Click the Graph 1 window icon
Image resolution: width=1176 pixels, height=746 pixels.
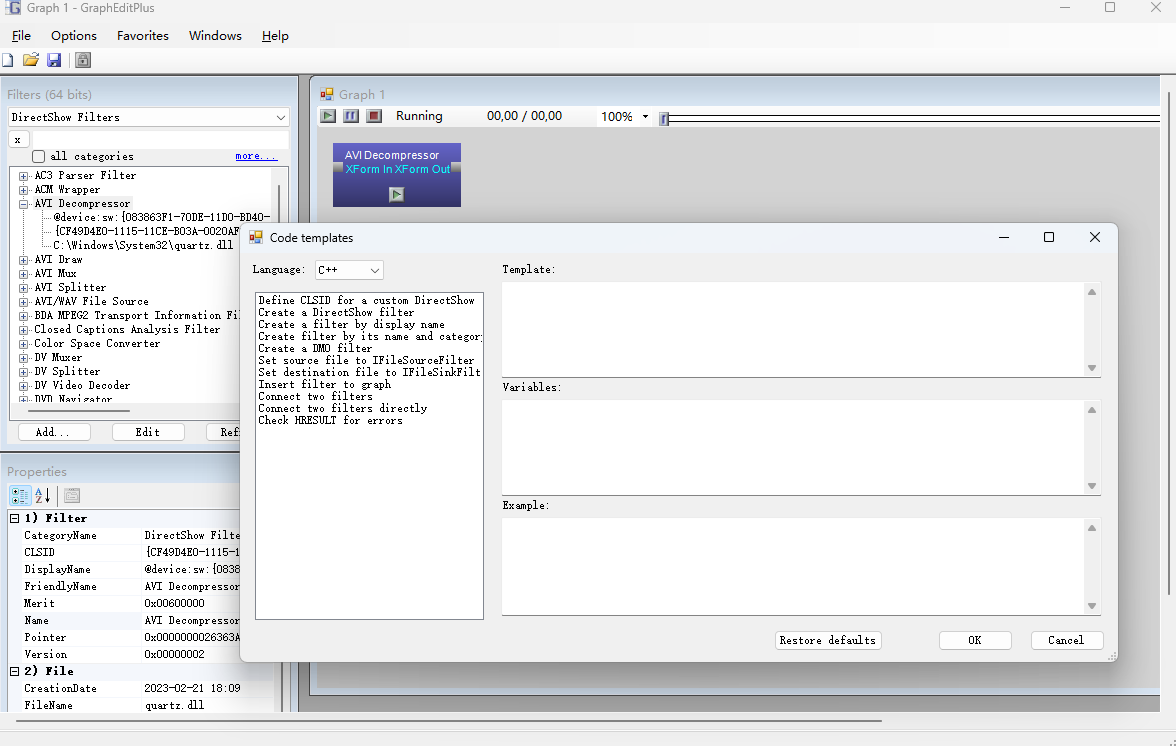(327, 94)
